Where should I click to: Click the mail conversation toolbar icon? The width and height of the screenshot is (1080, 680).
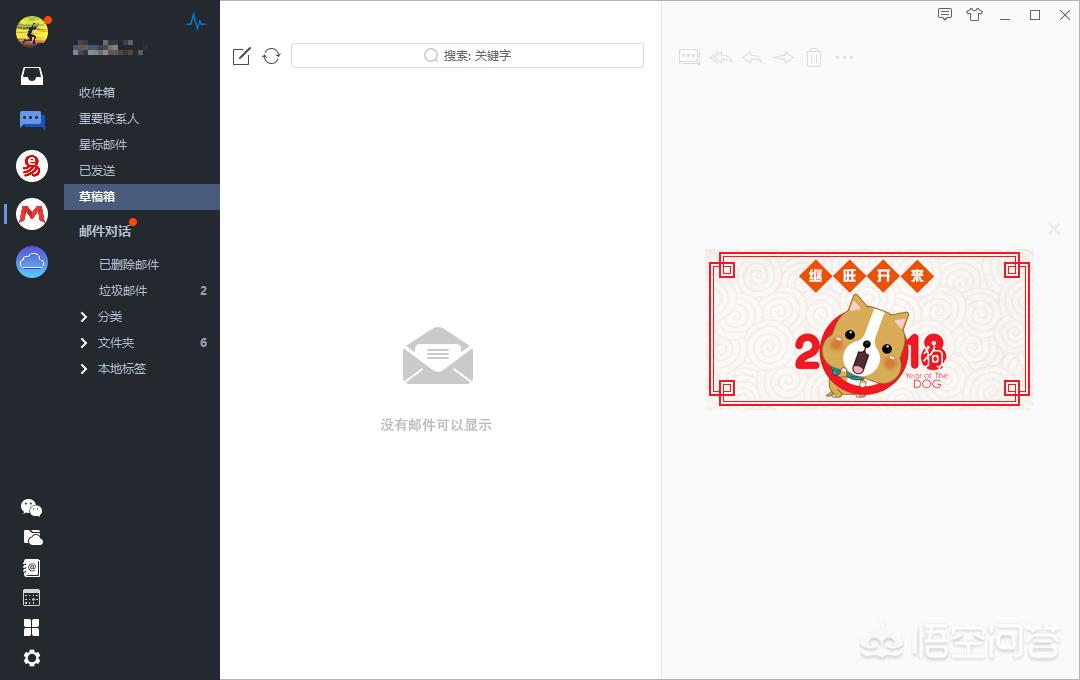tap(689, 57)
